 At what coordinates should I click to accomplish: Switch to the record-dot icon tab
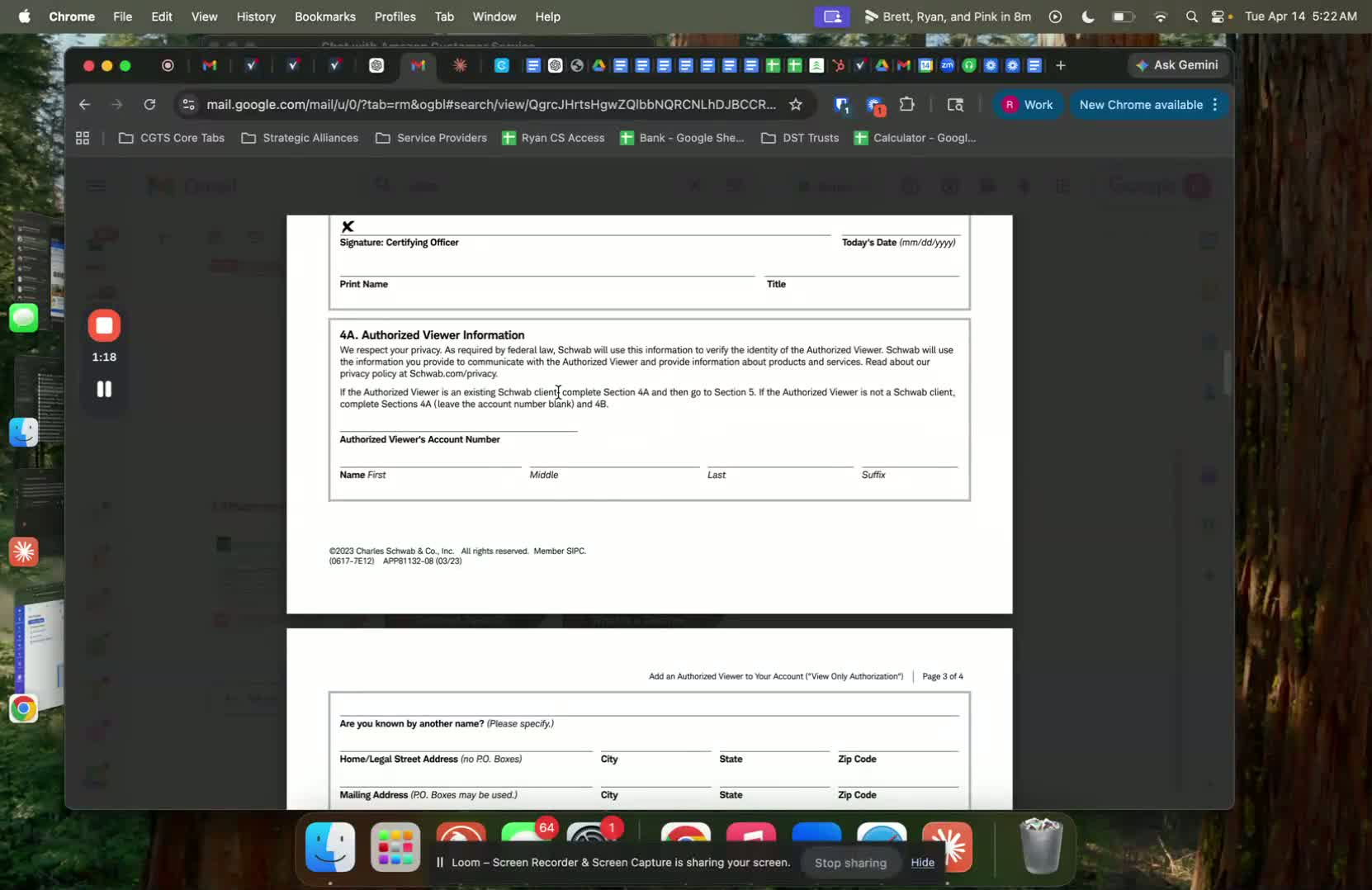168,65
